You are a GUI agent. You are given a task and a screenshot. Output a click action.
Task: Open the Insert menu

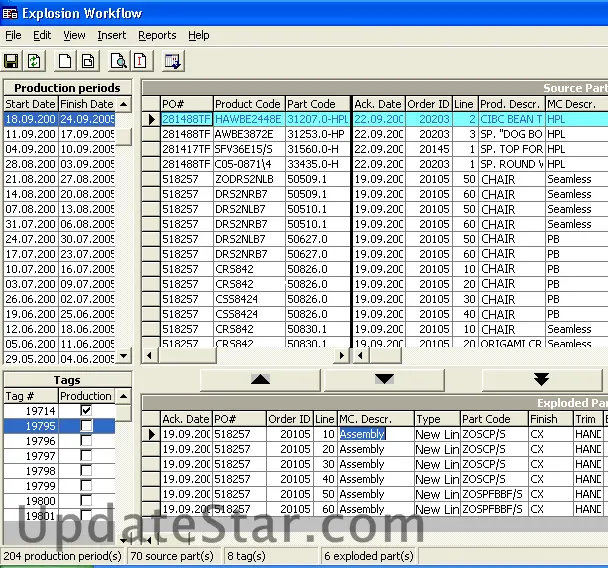(112, 35)
